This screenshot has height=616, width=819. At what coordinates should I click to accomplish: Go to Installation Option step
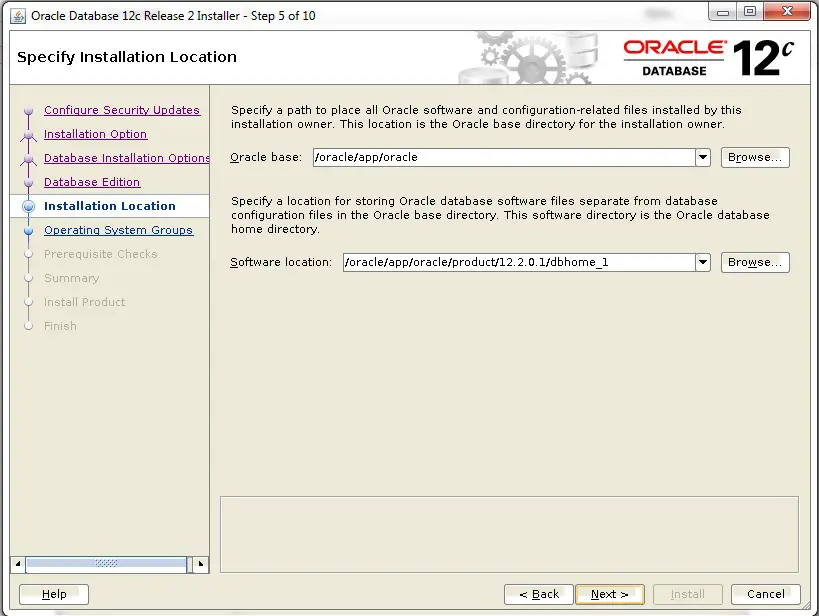tap(95, 134)
